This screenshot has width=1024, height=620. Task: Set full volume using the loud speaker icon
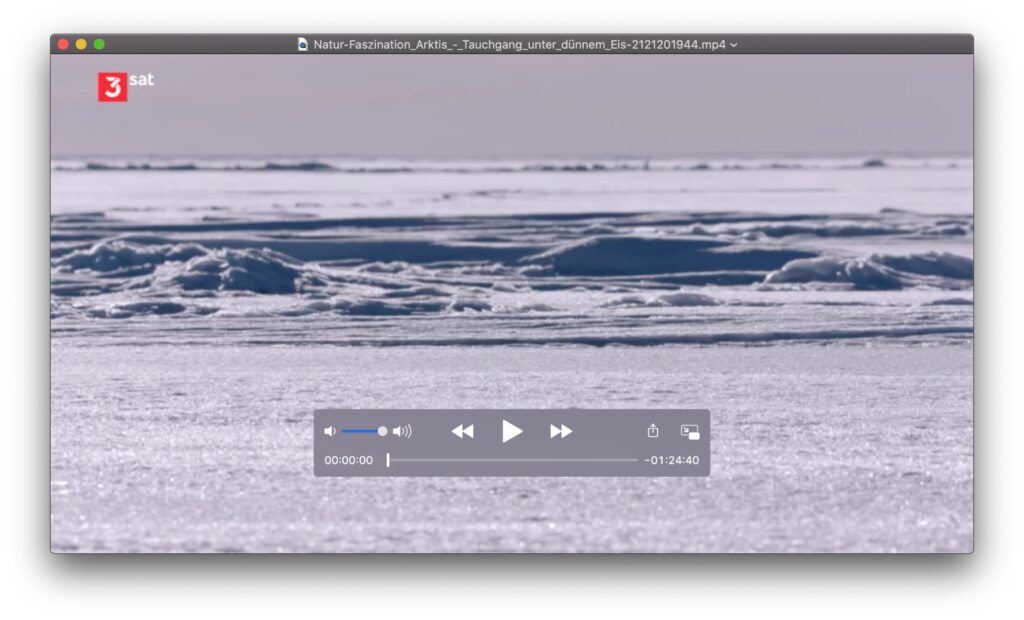tap(402, 432)
